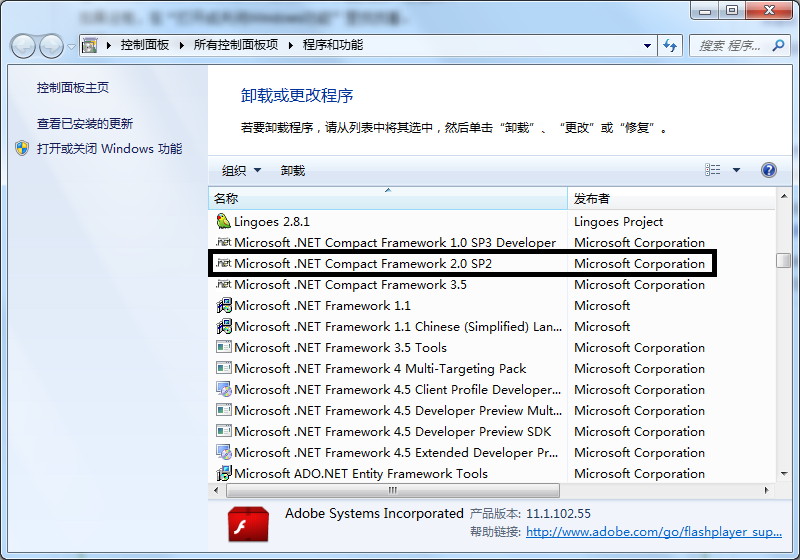
Task: Select 程序和功能 breadcrumb
Action: 333,45
